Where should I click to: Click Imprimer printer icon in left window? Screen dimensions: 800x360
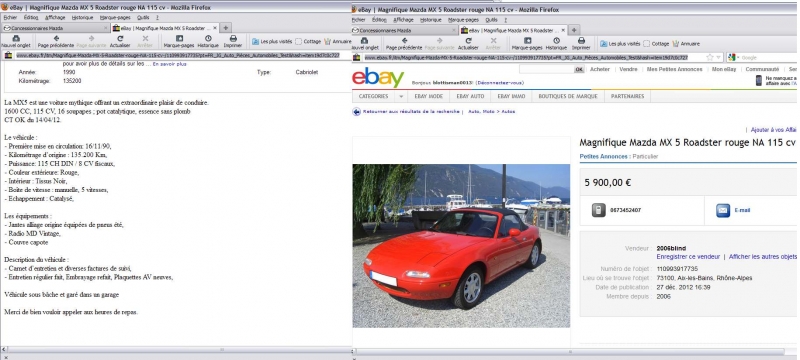point(233,38)
